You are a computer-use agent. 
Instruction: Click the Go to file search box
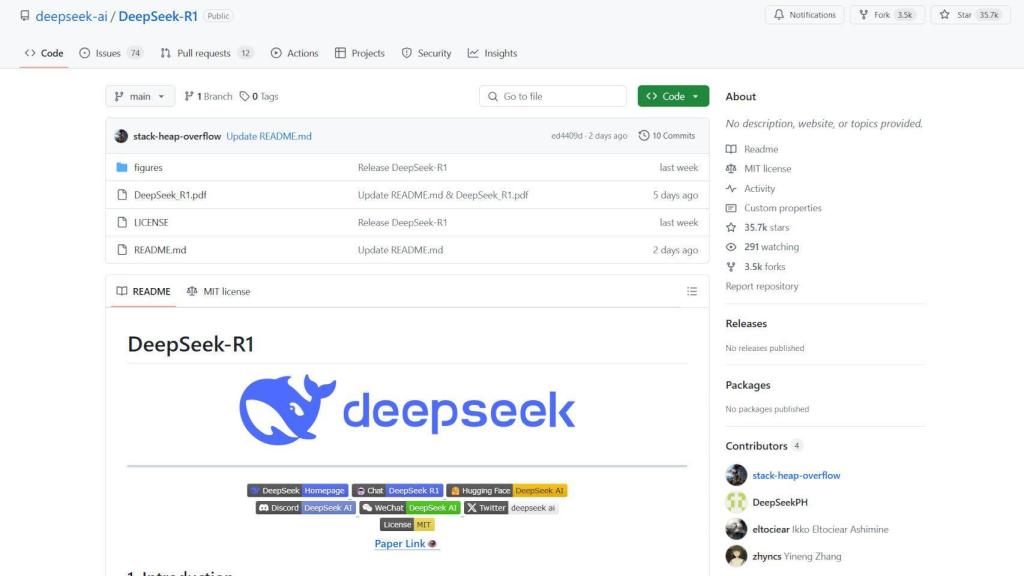(x=552, y=95)
